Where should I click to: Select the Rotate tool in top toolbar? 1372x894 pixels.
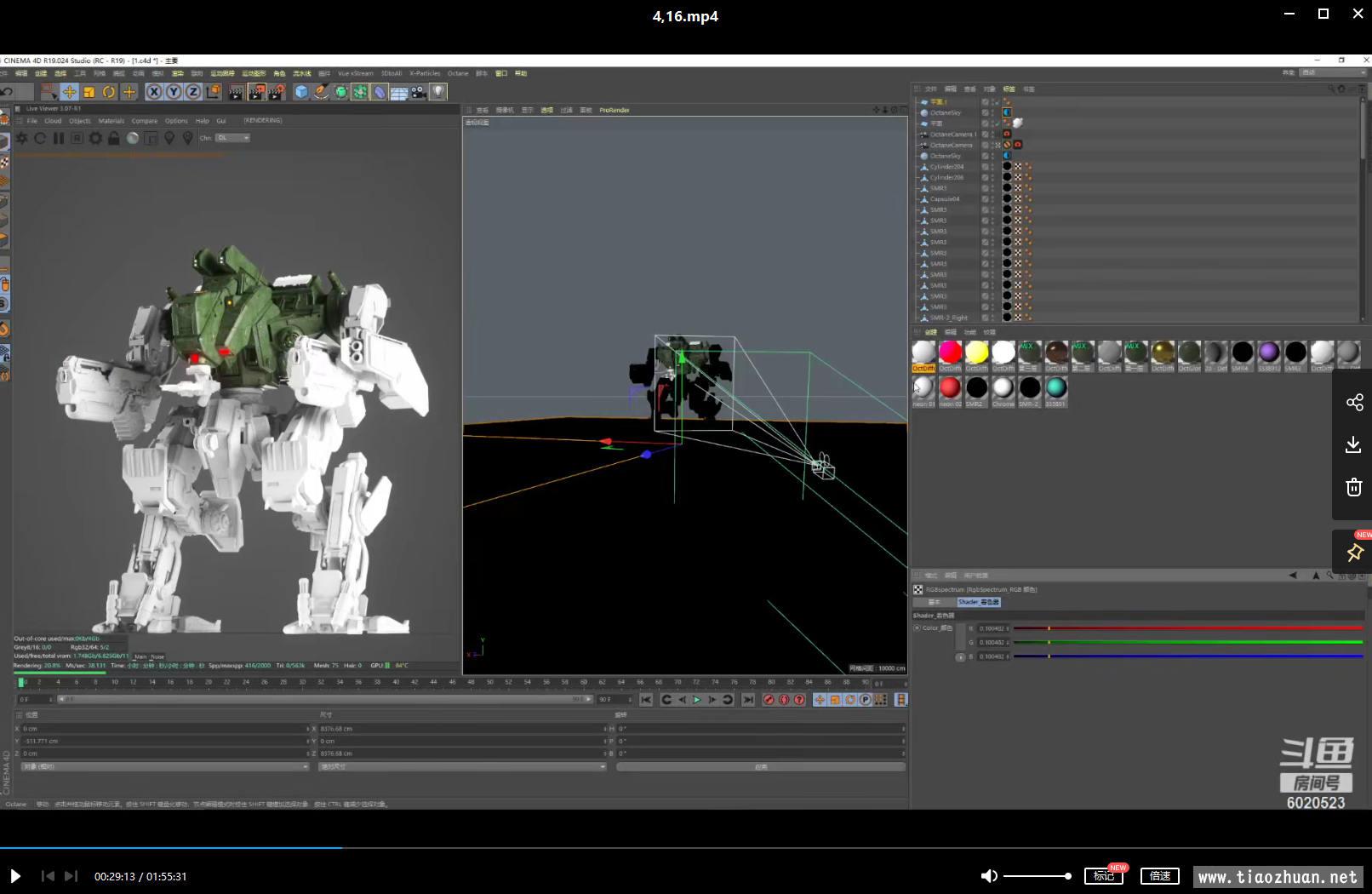[x=109, y=92]
